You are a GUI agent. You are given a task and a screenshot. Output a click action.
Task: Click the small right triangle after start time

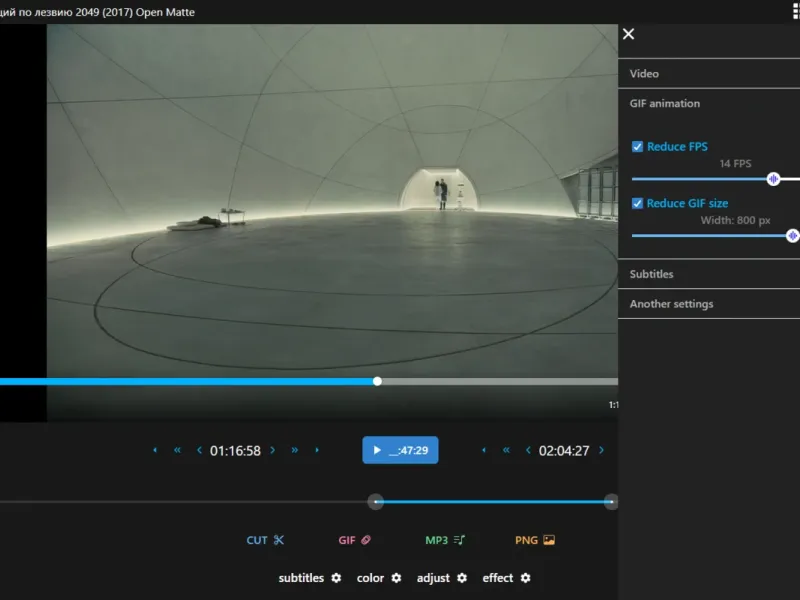(317, 450)
